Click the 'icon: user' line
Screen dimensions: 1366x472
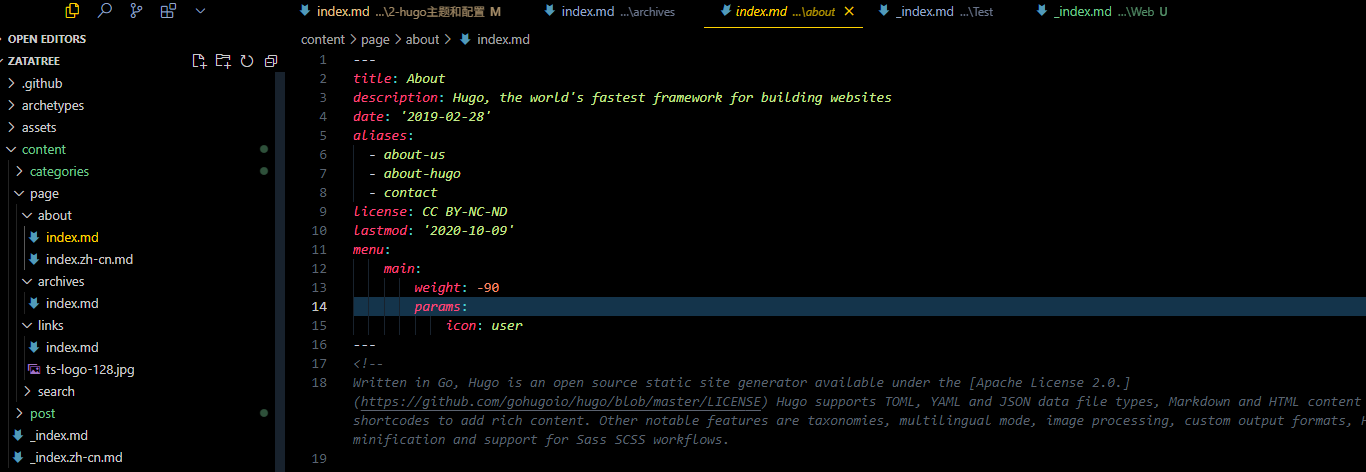click(x=484, y=325)
